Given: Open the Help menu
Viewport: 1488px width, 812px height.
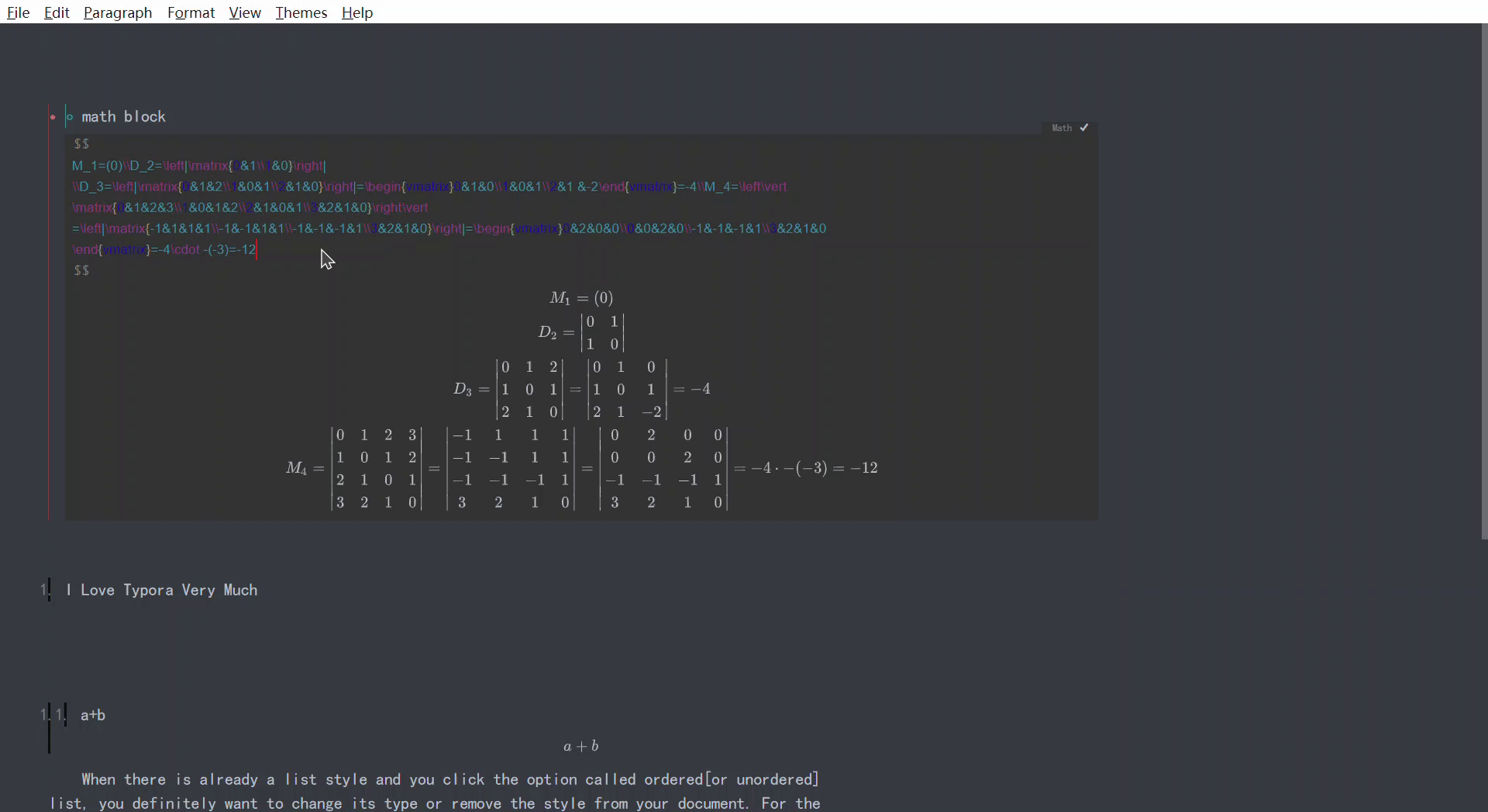Looking at the screenshot, I should 357,12.
